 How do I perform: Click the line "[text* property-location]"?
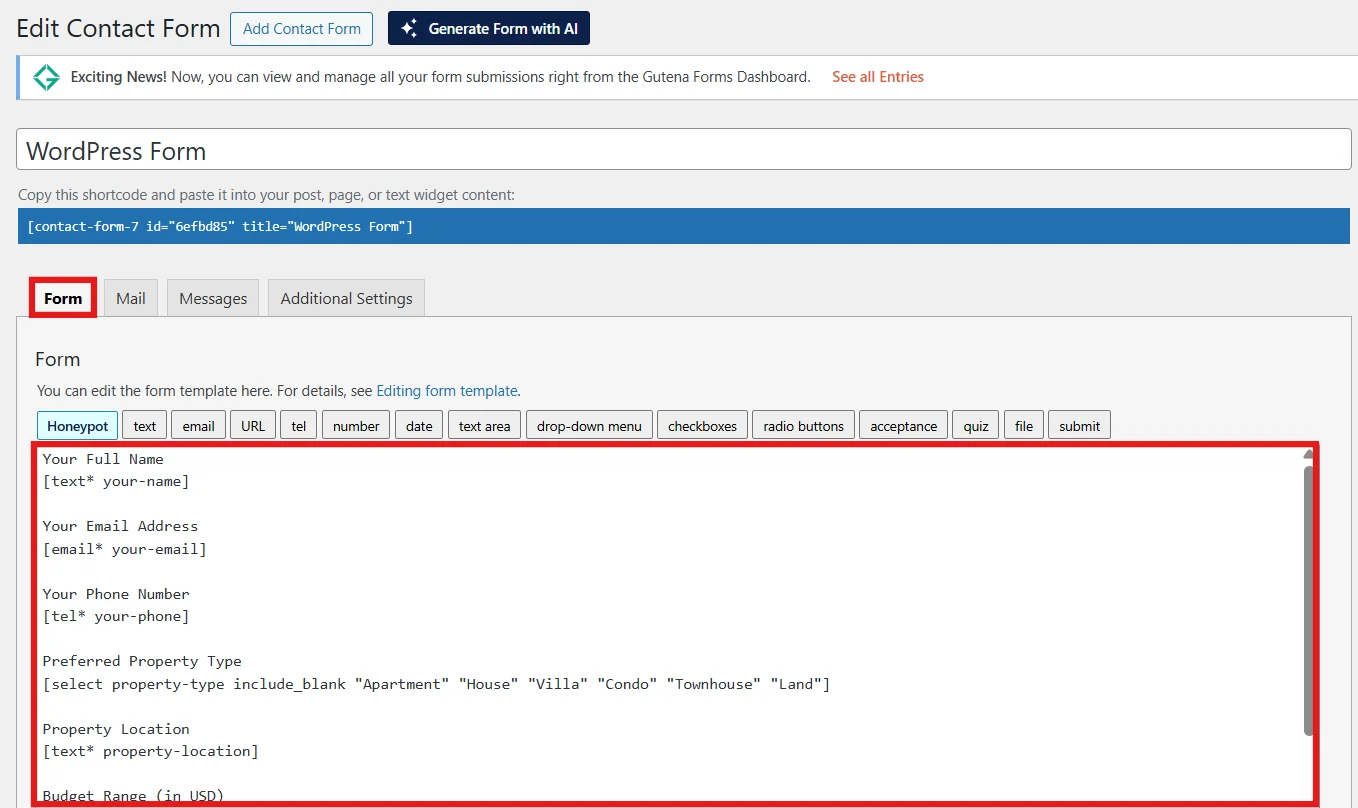pos(151,751)
